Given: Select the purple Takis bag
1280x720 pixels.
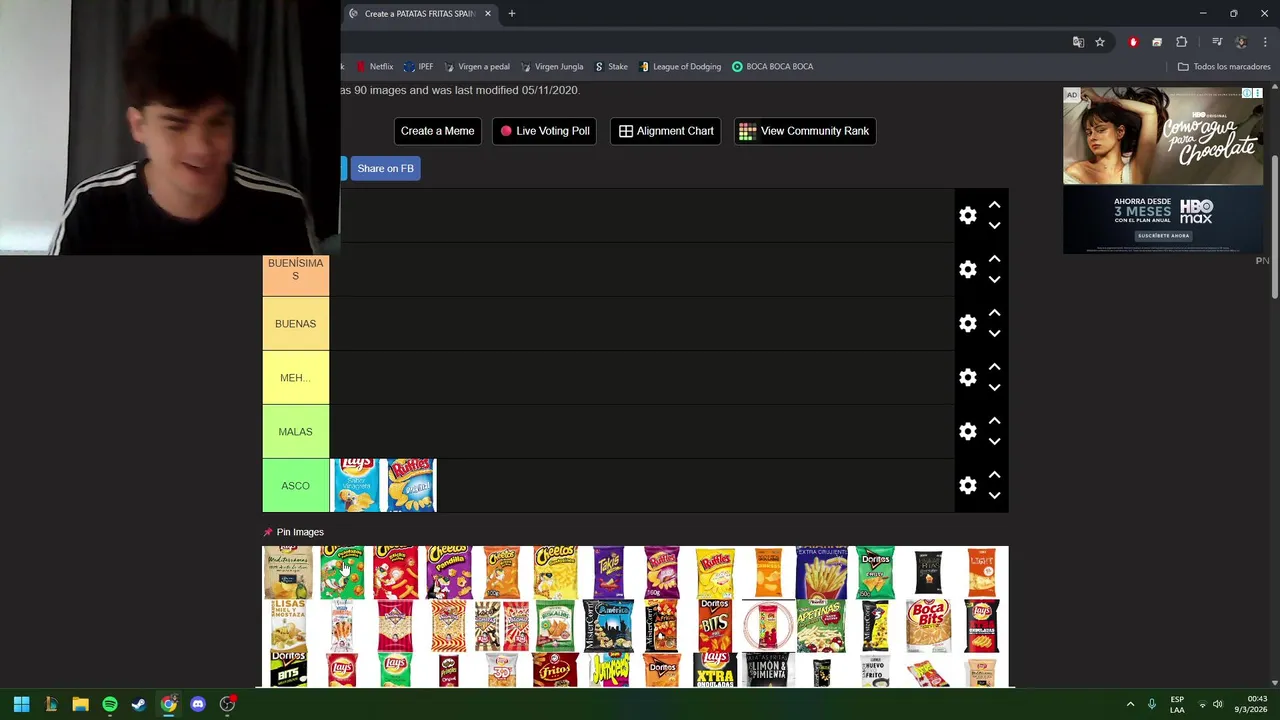Looking at the screenshot, I should [609, 572].
